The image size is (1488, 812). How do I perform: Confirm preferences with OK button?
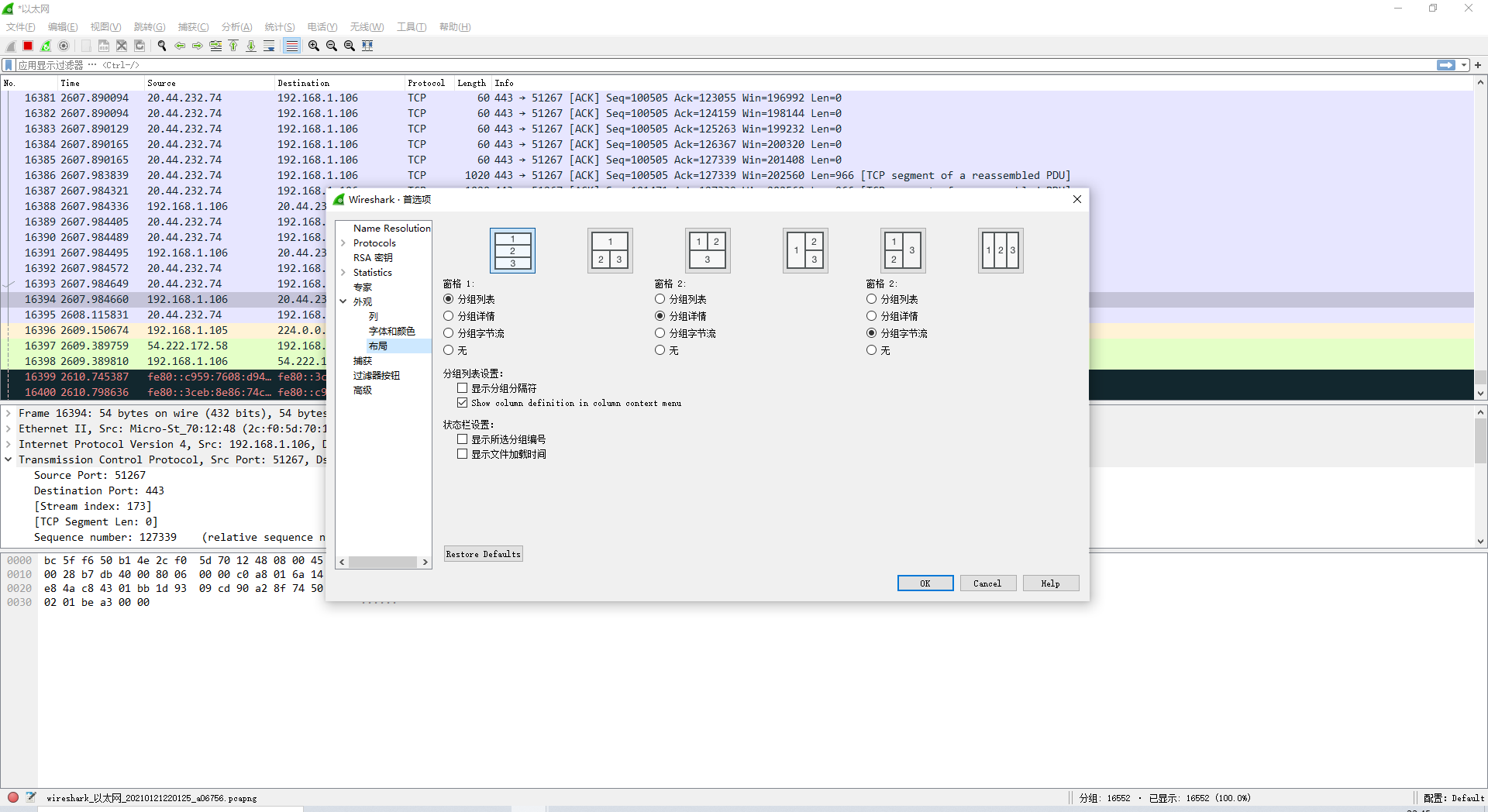(x=925, y=583)
